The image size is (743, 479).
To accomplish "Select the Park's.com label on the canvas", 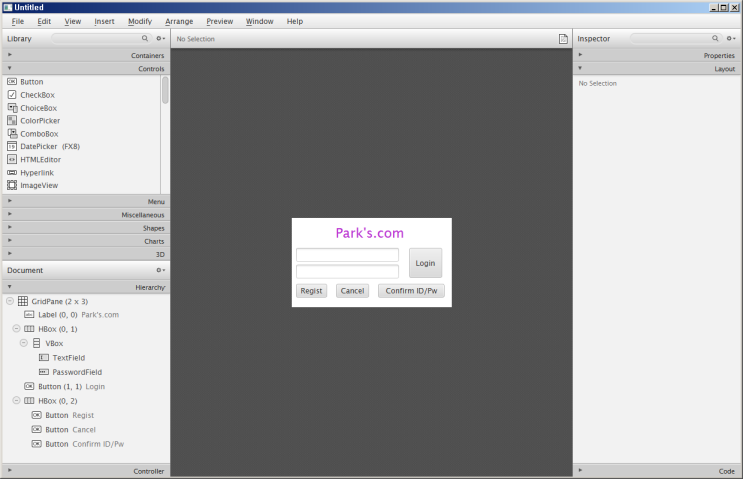I will 370,233.
